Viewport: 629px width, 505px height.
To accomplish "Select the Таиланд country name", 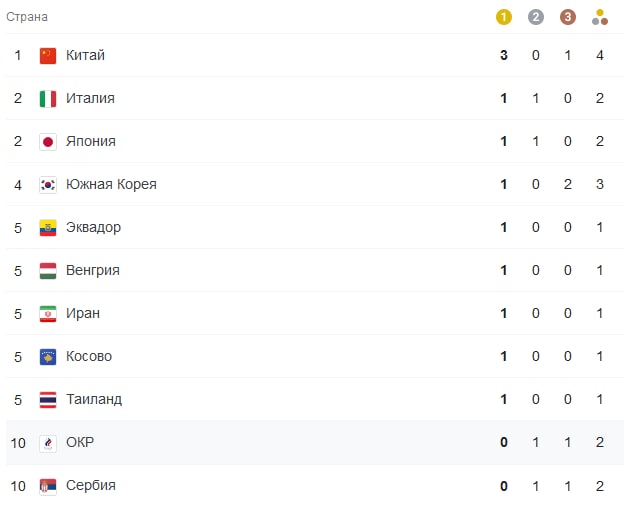I will pos(94,400).
